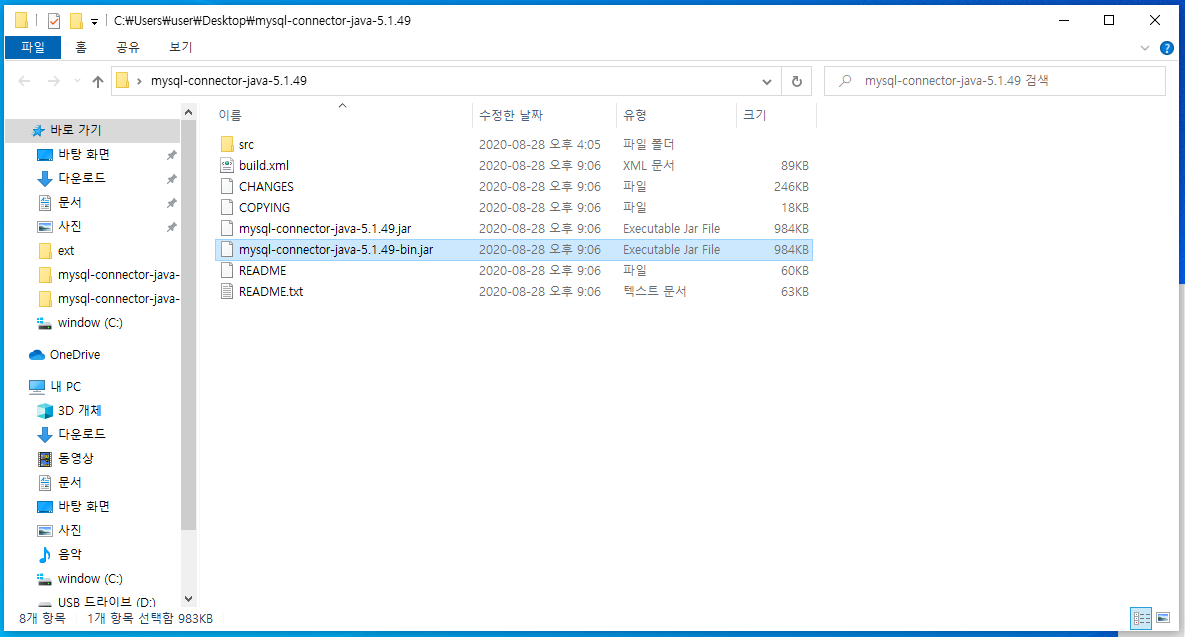Select the mysql-connector-java-5.1.49-bin.jar file name
This screenshot has height=637, width=1185.
point(336,249)
